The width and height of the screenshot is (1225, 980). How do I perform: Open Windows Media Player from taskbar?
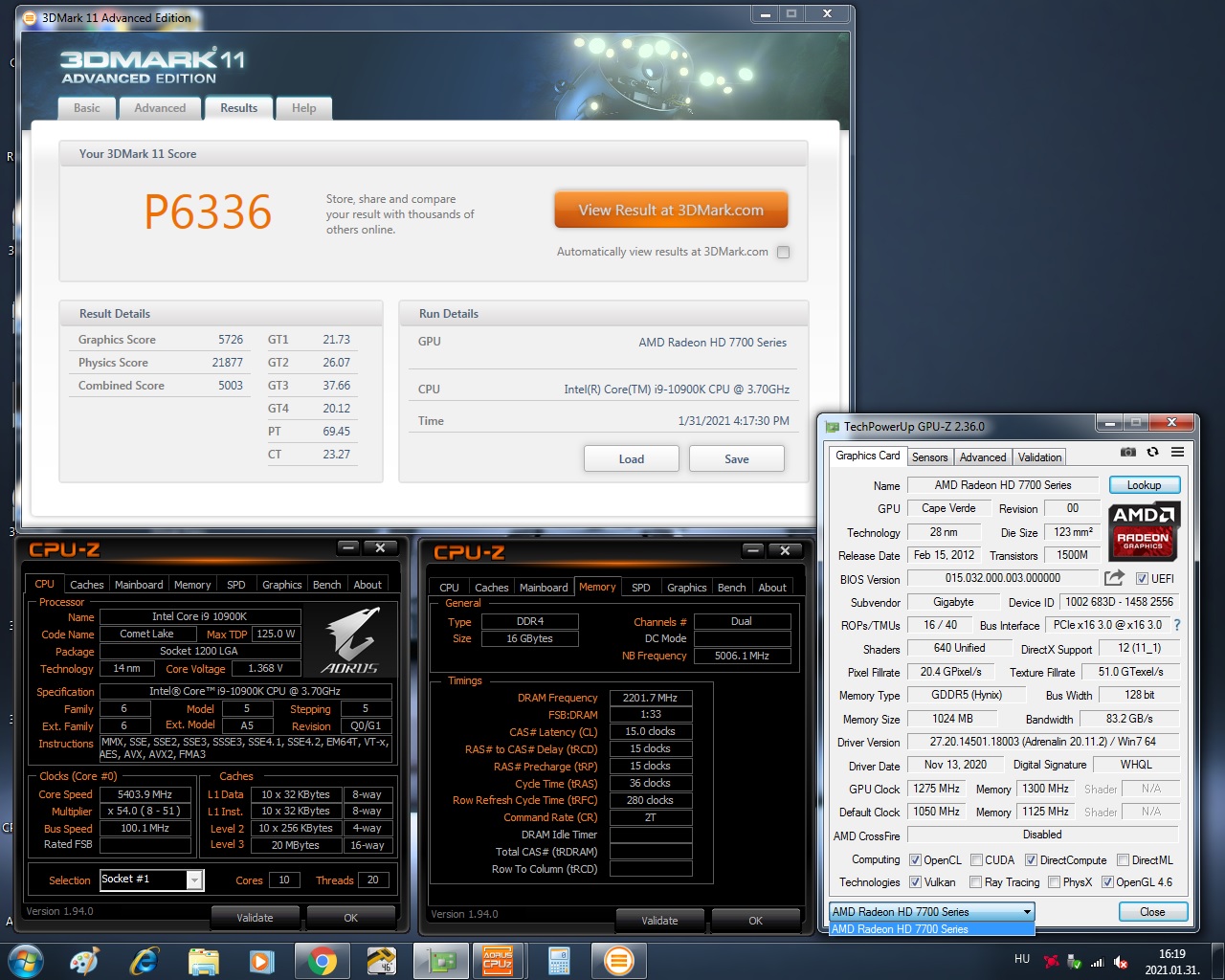[x=261, y=961]
